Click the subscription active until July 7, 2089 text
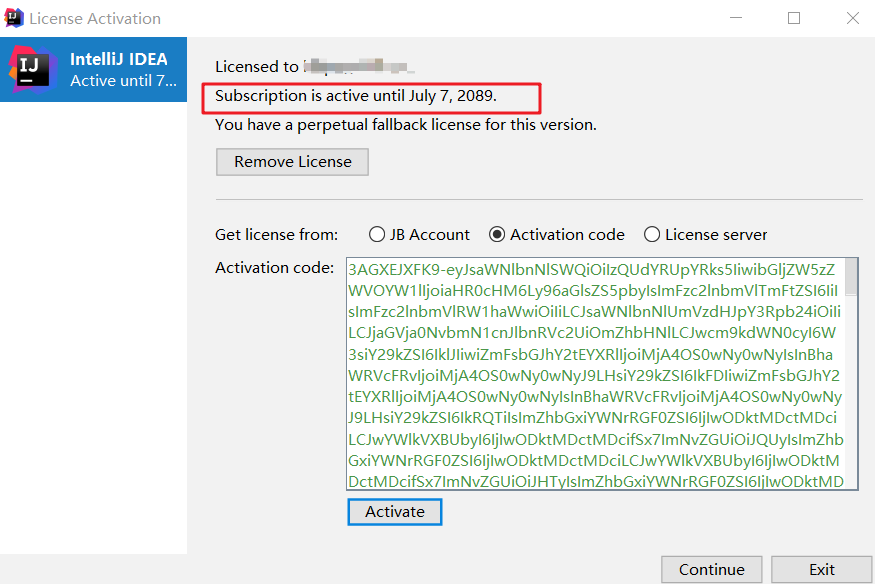This screenshot has width=875, height=584. (x=356, y=97)
